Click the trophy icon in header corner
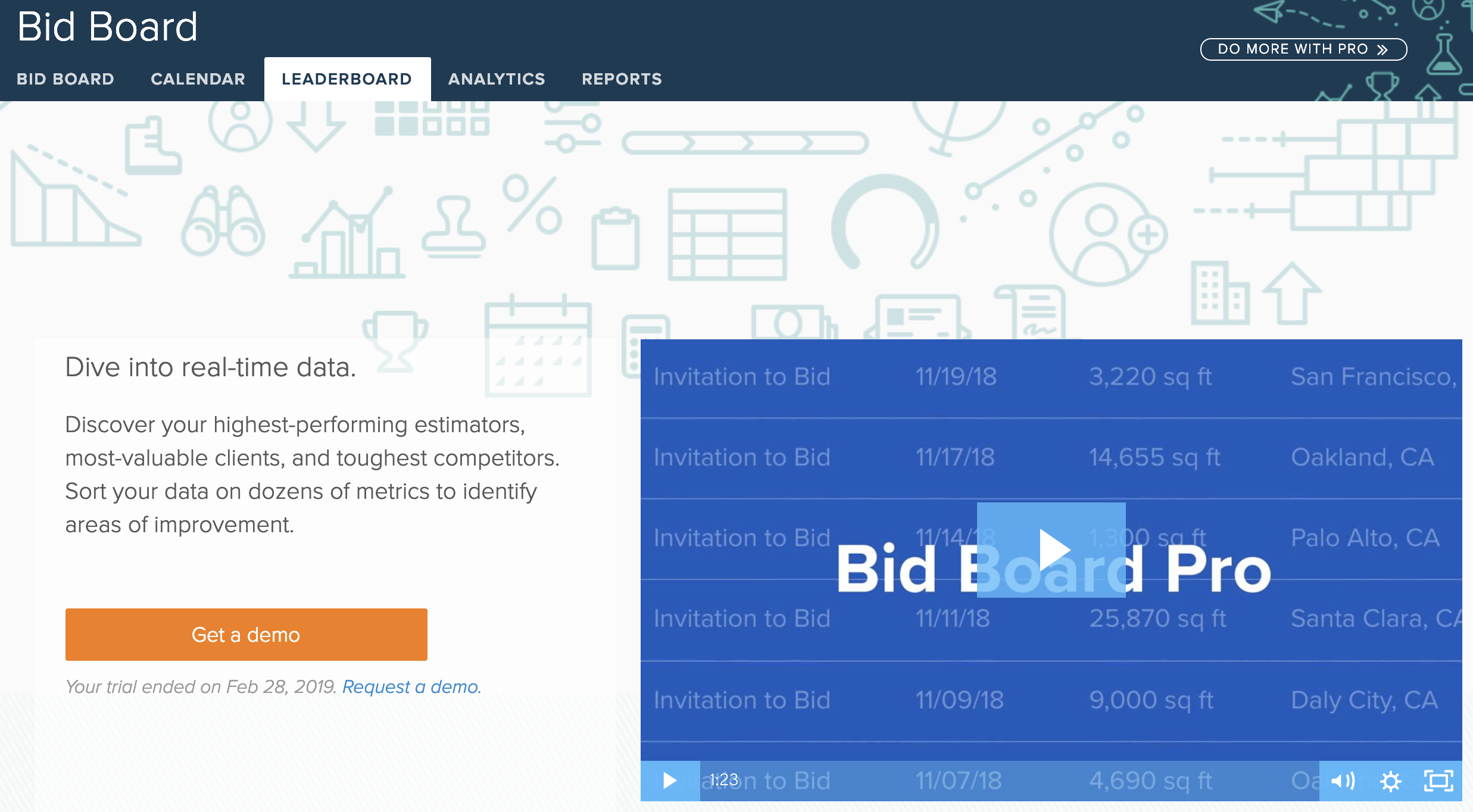The height and width of the screenshot is (812, 1473). point(1381,85)
